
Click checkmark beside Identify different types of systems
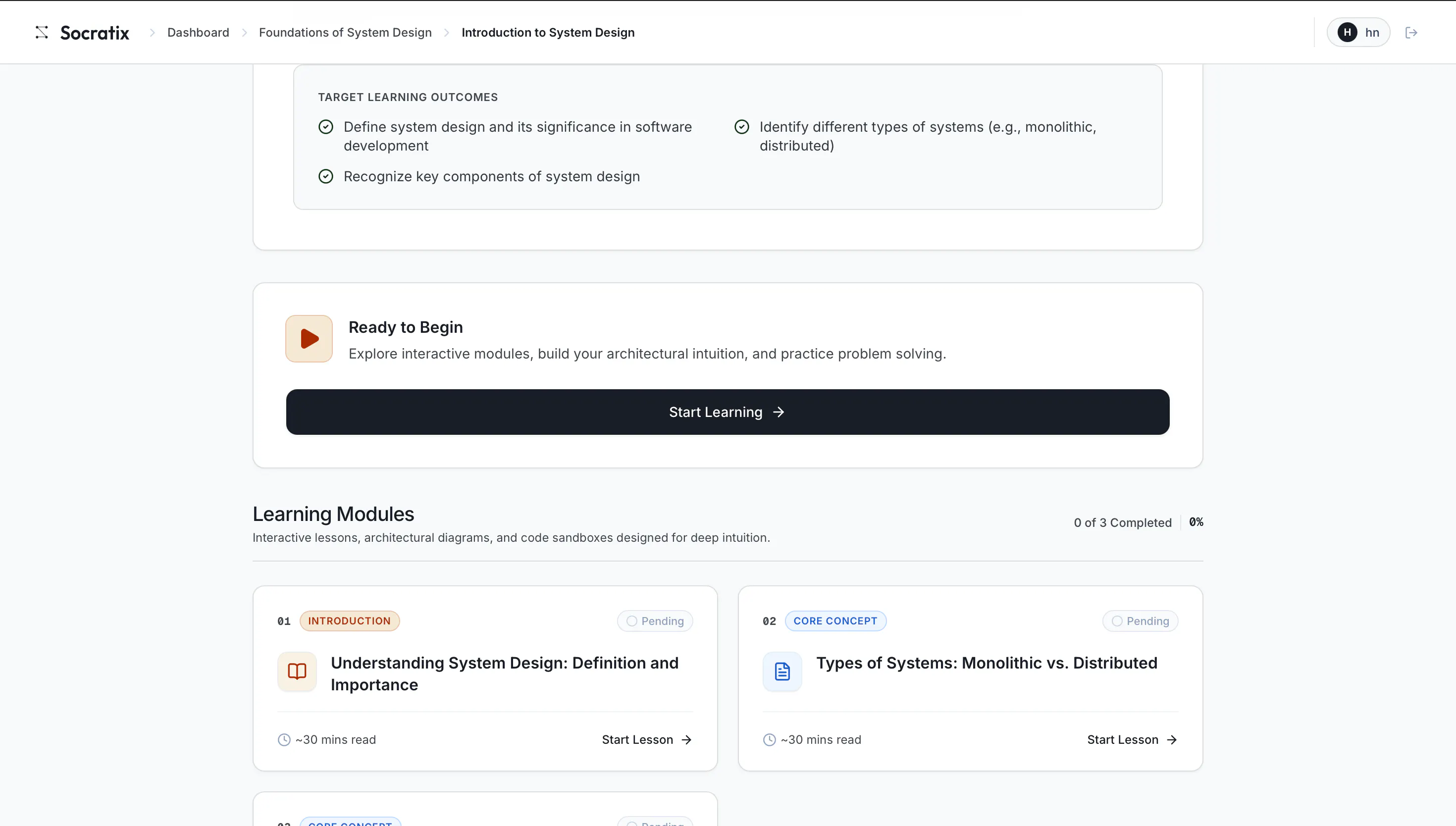point(741,126)
